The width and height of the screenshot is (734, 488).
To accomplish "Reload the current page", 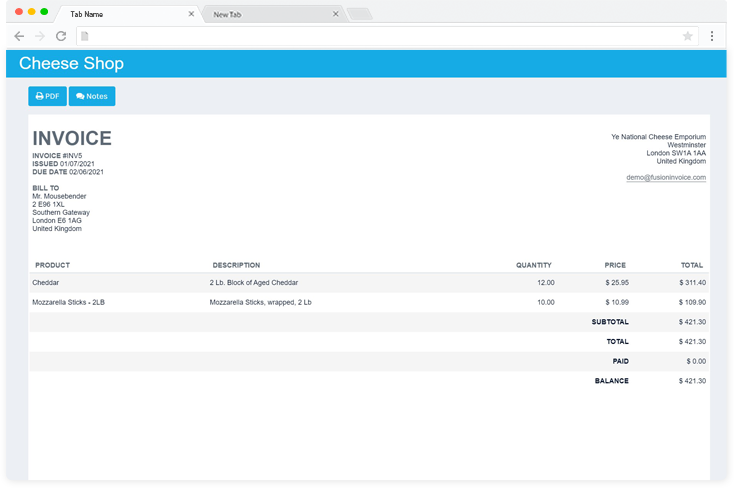I will (61, 36).
